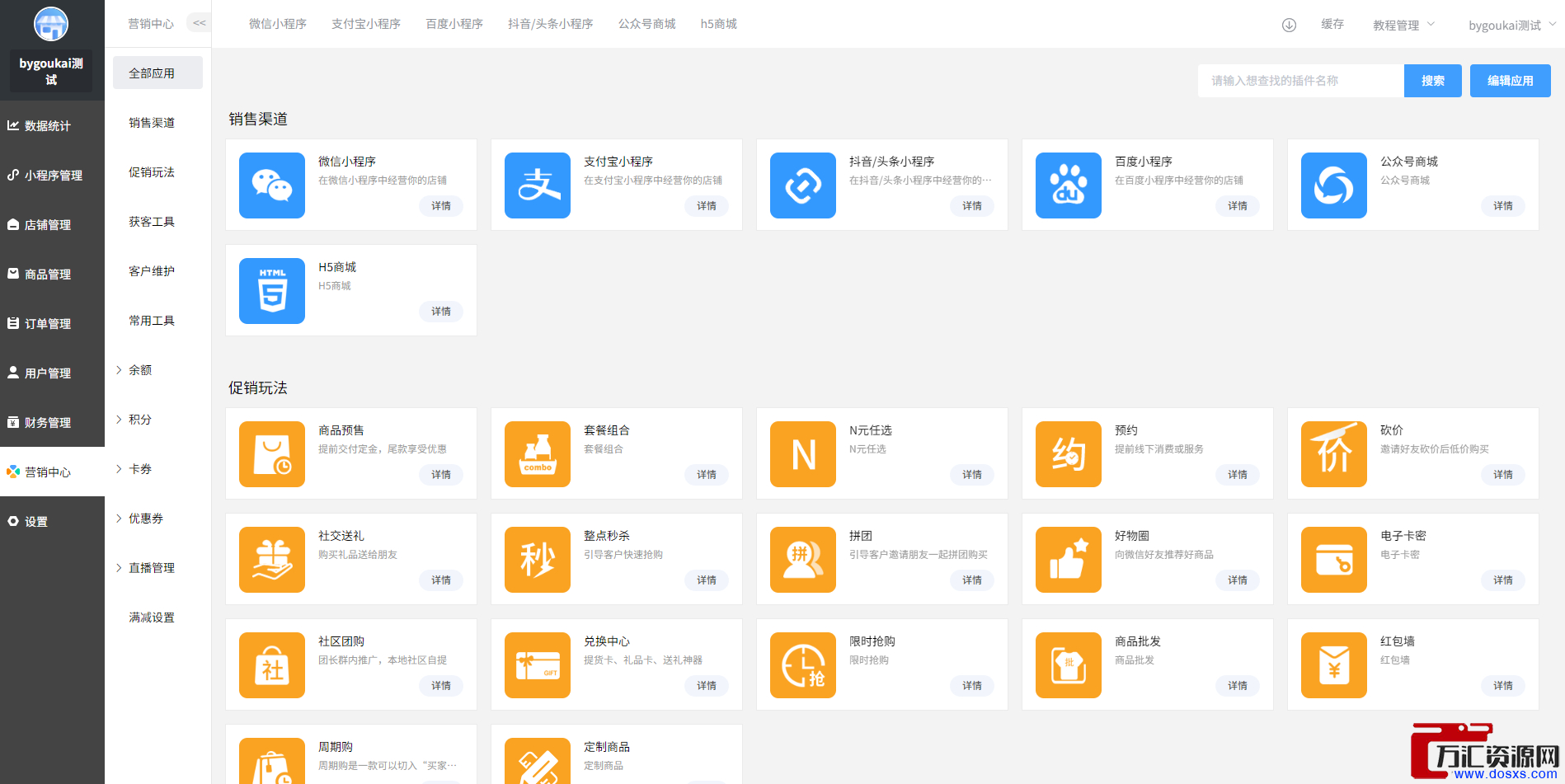Viewport: 1565px width, 784px height.
Task: Click the download icon in top bar
Action: pos(1289,25)
